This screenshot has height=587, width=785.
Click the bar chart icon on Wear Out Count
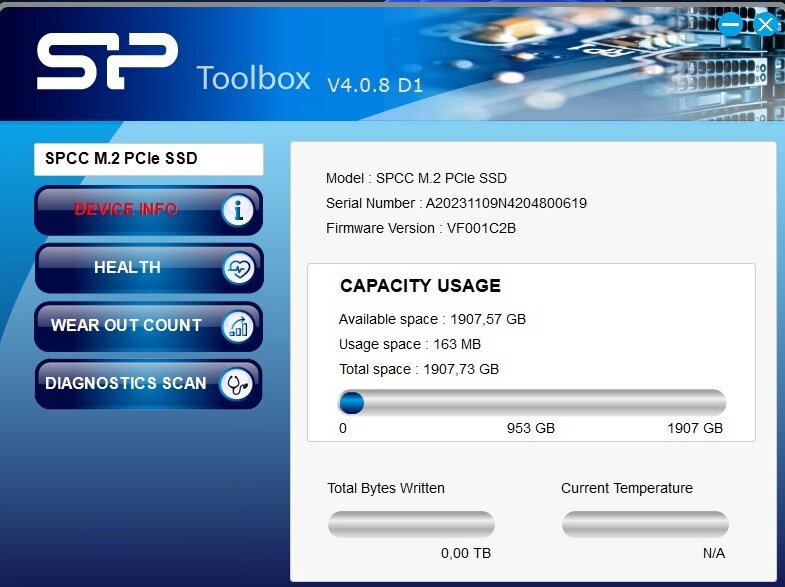pos(238,327)
